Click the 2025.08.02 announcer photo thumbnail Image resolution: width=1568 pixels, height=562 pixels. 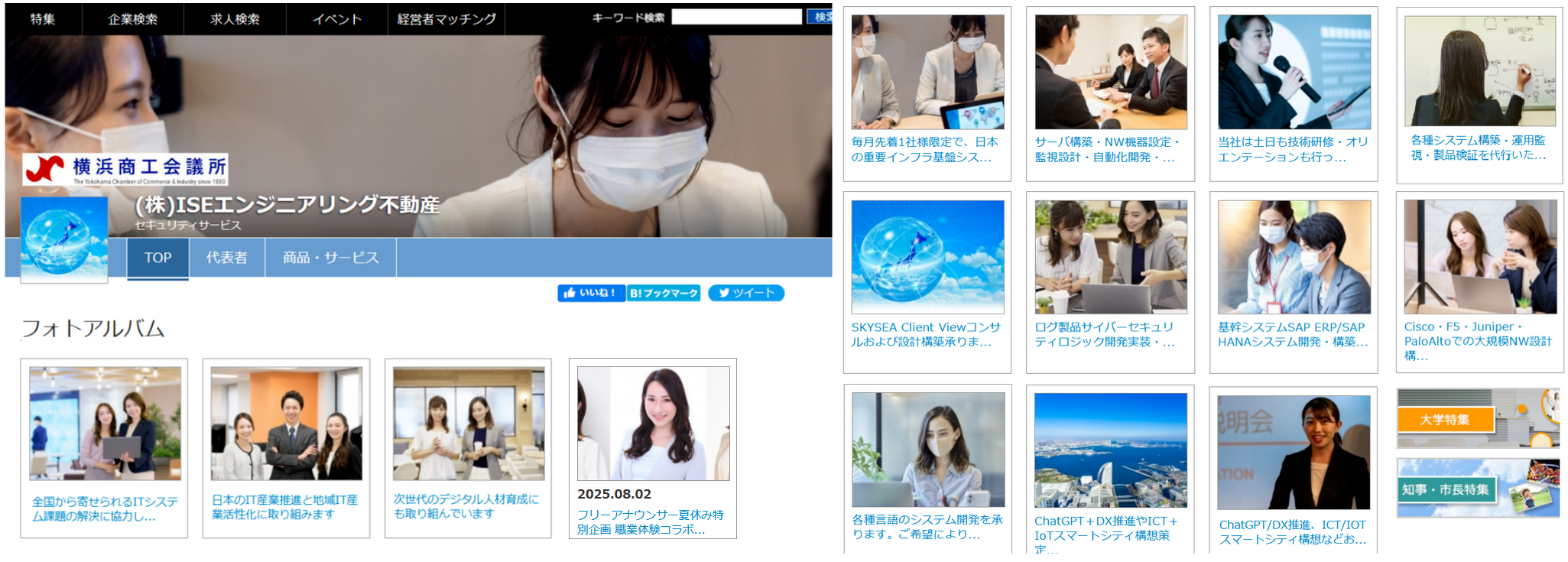[x=653, y=424]
